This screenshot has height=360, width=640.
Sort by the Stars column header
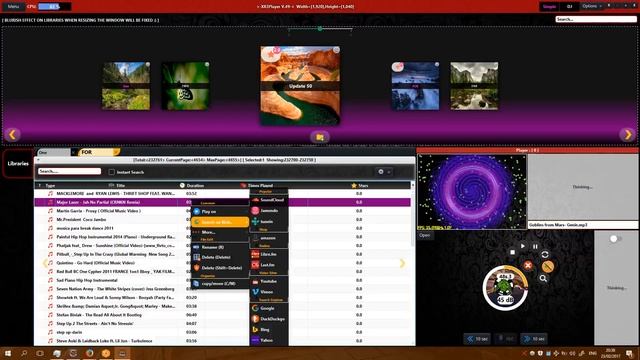360,185
